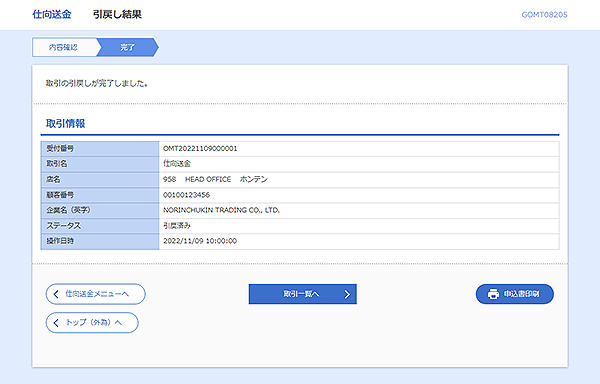Click the 仕向送金 header title
600x384 pixels.
pos(52,15)
